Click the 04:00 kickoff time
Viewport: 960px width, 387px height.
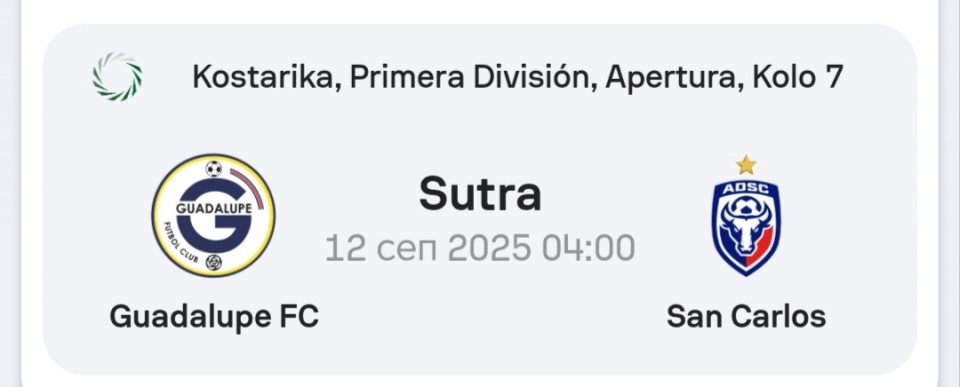coord(588,249)
